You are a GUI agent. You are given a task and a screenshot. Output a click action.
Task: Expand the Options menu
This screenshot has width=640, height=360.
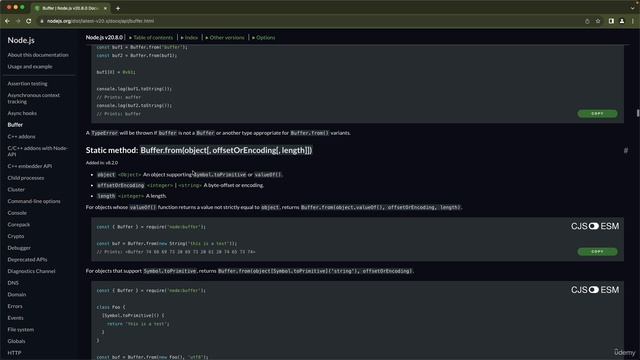263,38
